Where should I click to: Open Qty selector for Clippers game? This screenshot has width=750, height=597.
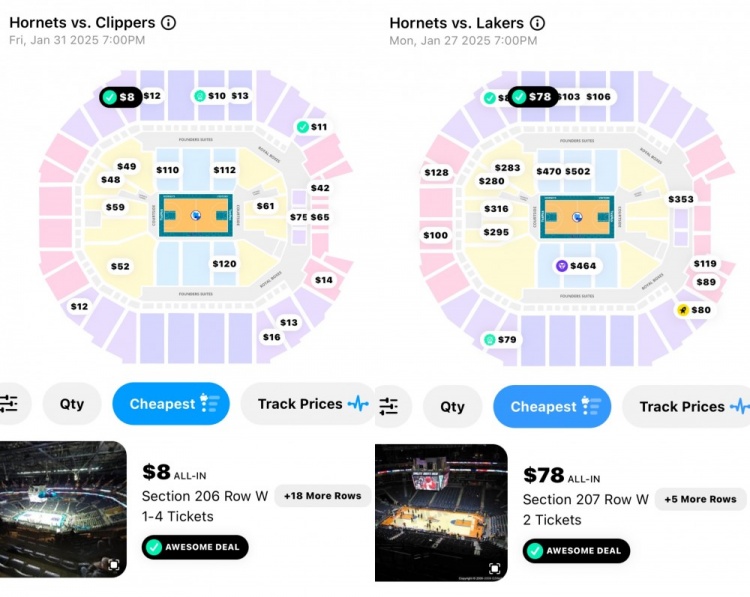coord(72,404)
